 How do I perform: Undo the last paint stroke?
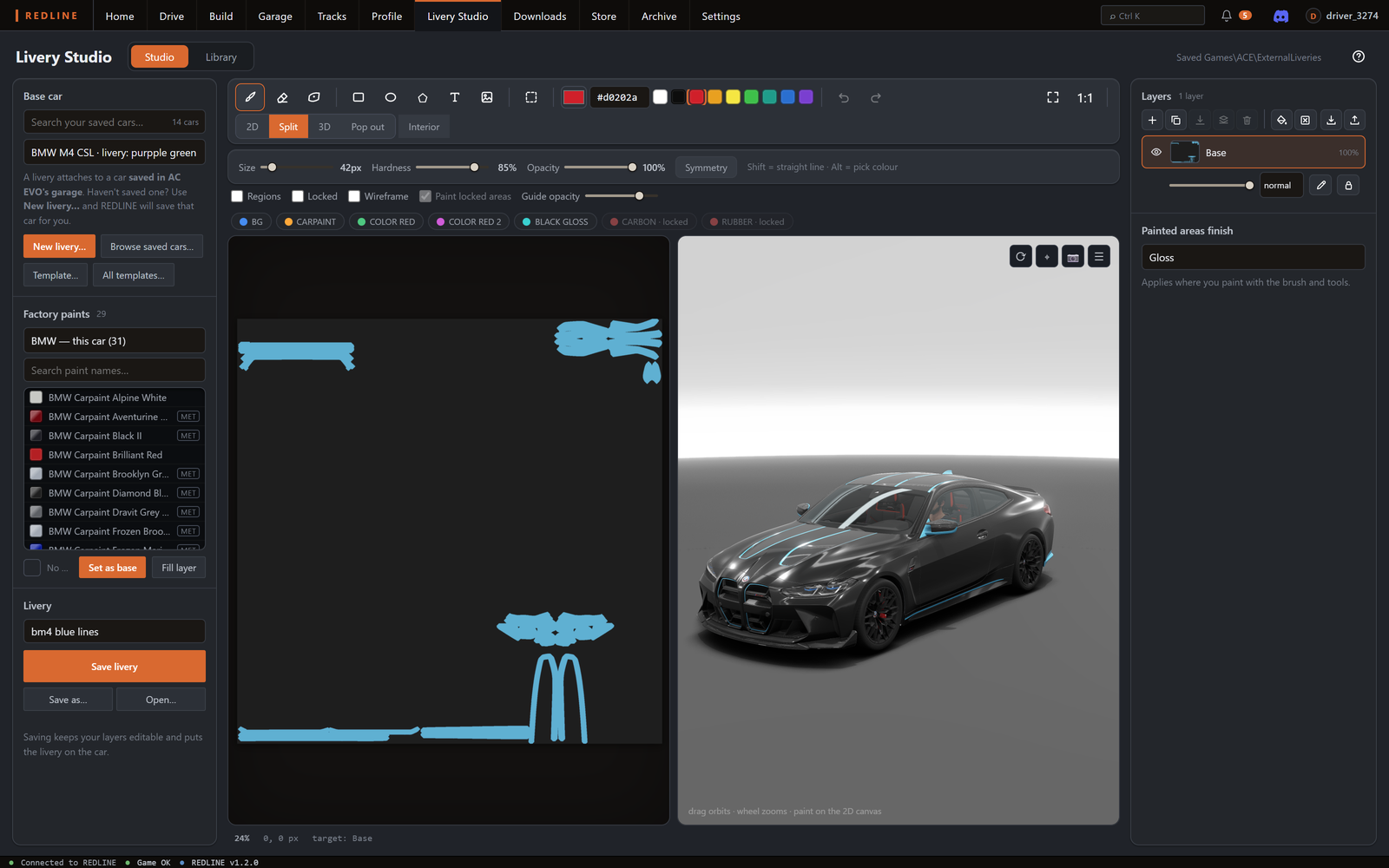point(844,97)
